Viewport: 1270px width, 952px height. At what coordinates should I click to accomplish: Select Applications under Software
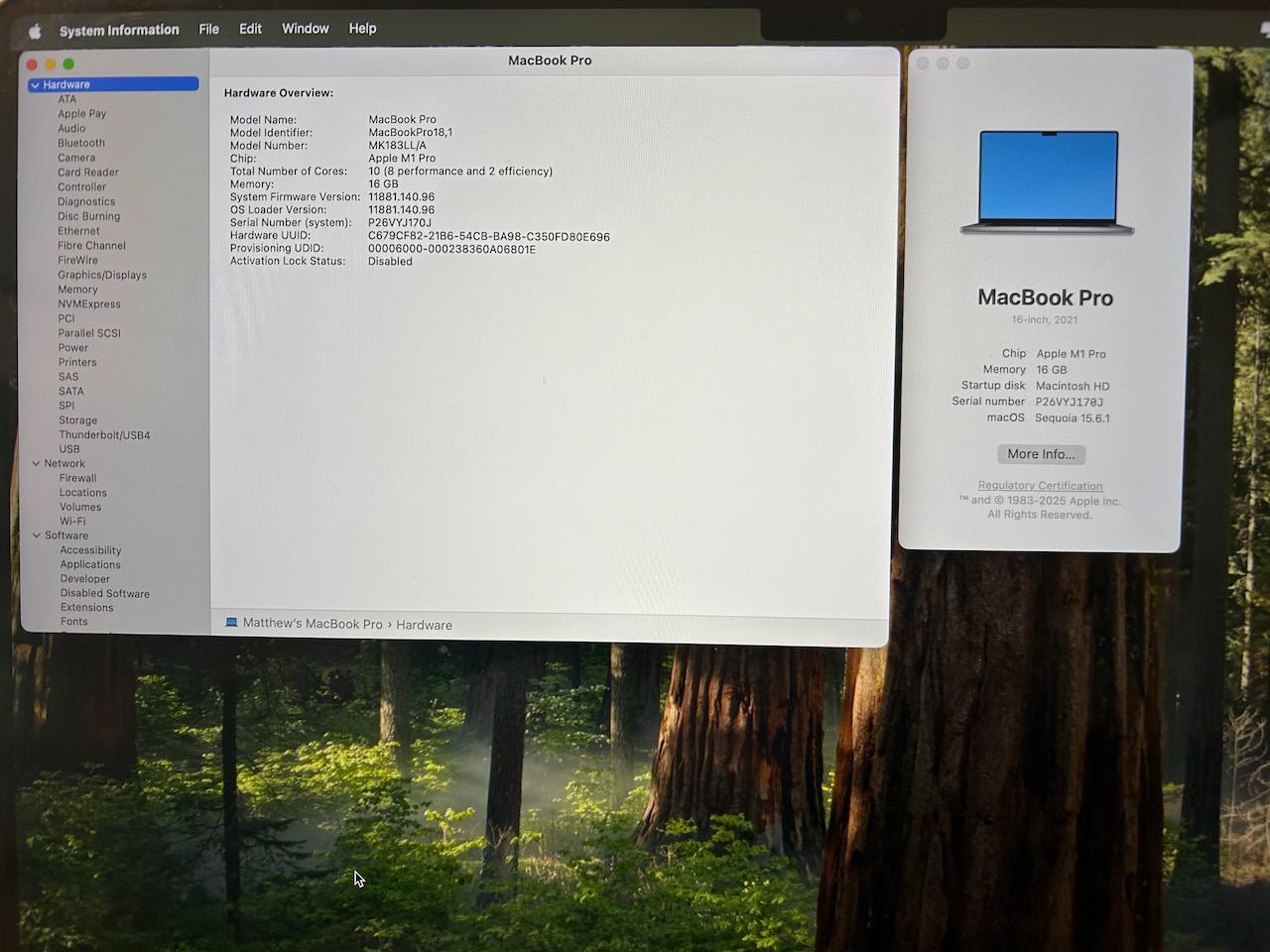(x=90, y=564)
